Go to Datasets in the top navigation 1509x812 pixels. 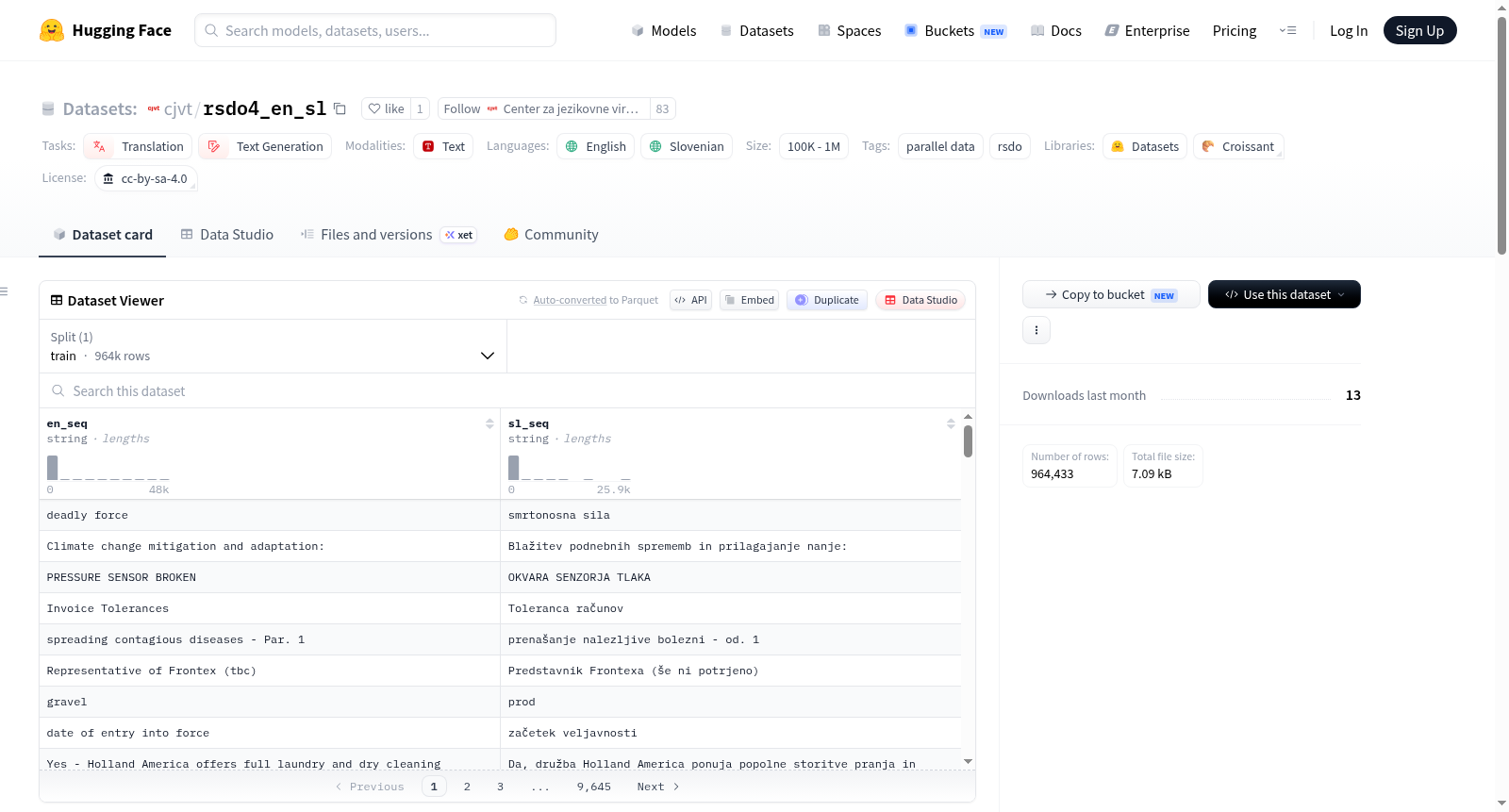click(756, 30)
